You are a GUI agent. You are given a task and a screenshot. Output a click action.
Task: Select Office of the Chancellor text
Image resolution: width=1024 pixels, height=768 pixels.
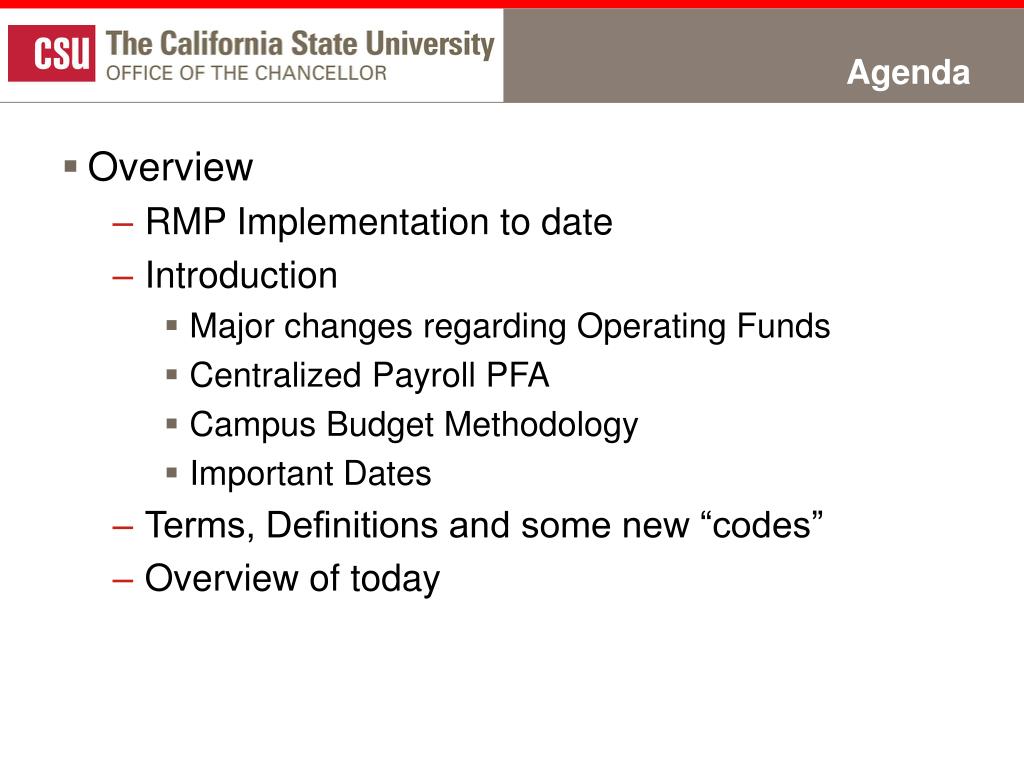click(x=246, y=73)
